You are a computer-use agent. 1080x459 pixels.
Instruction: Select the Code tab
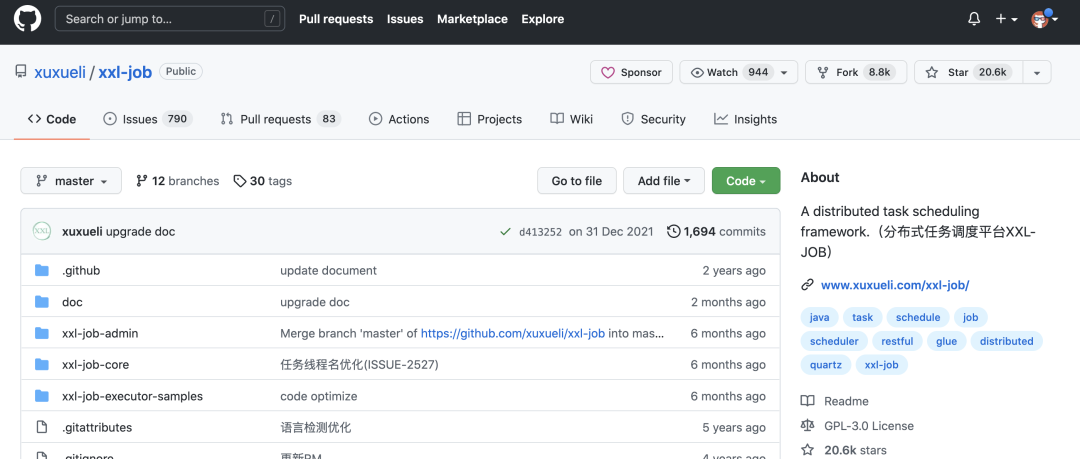coord(52,119)
